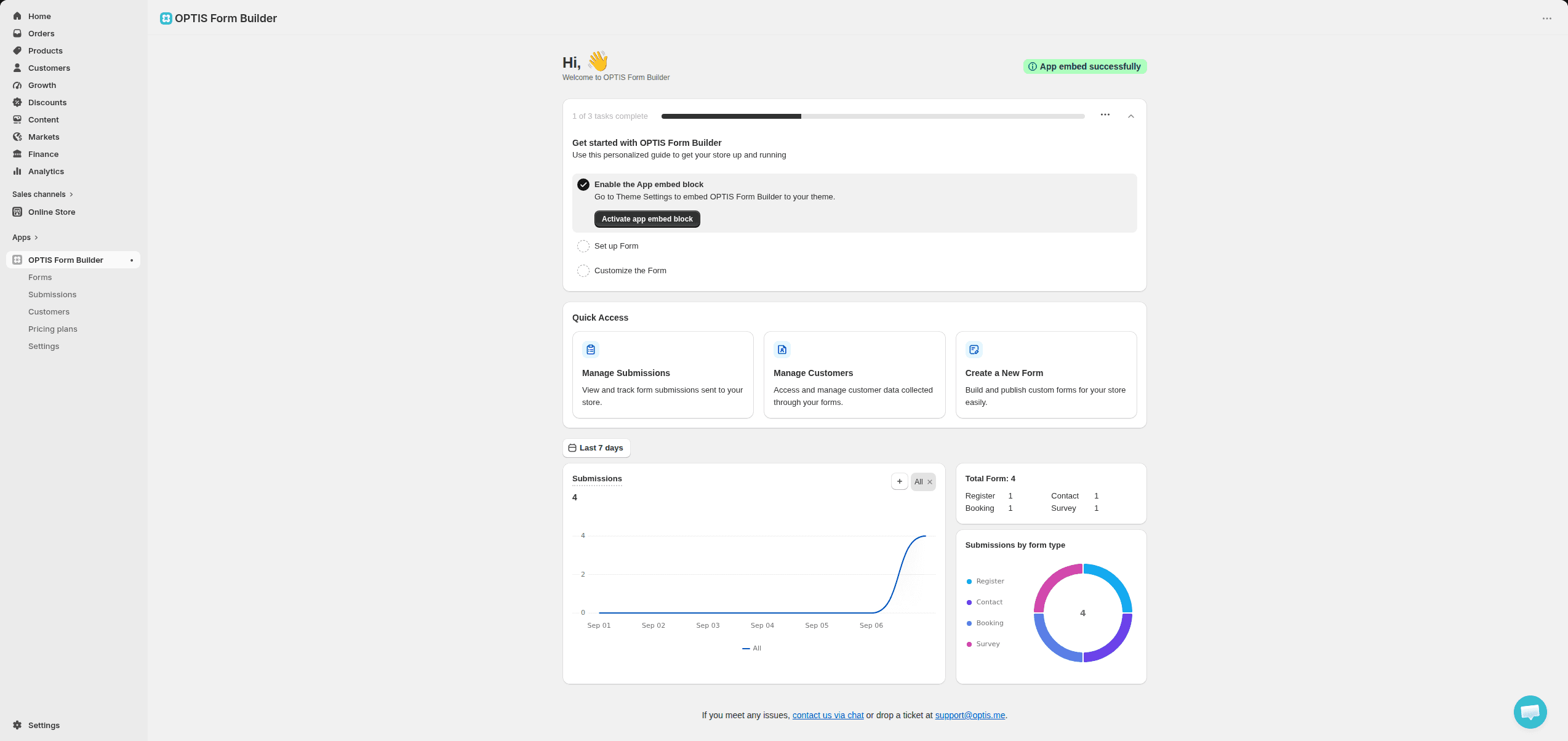This screenshot has height=741, width=1568.
Task: Open the Growth icon
Action: 17,85
